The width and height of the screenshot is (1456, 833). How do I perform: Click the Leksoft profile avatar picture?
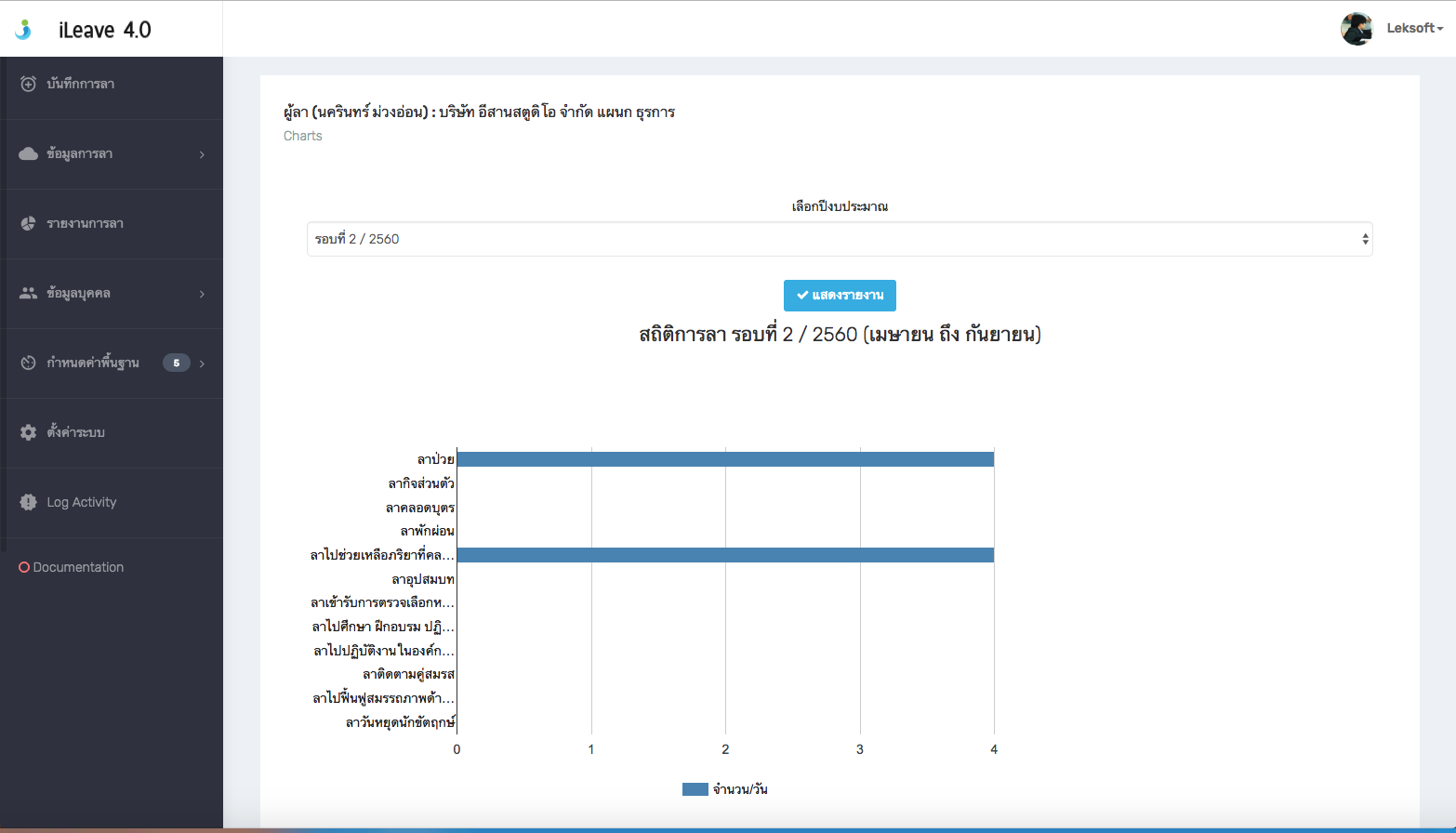coord(1357,29)
